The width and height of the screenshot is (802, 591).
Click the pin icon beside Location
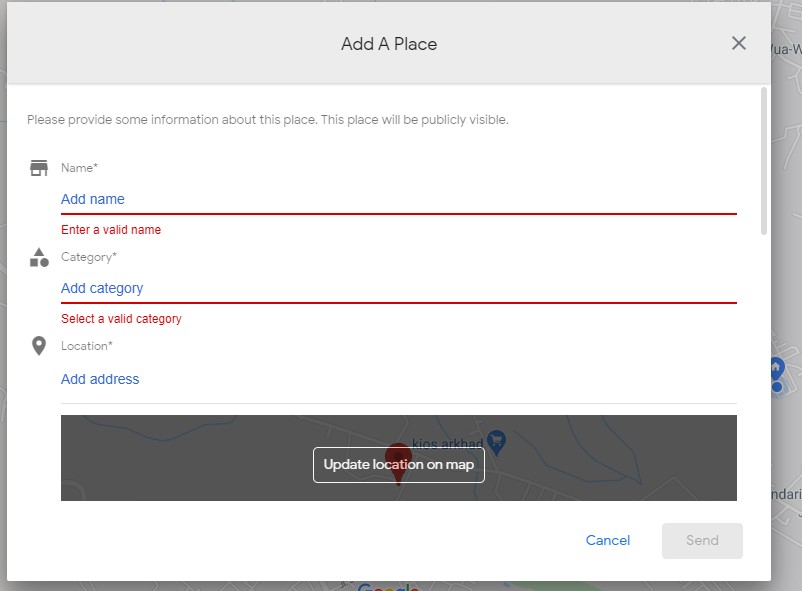pyautogui.click(x=39, y=346)
